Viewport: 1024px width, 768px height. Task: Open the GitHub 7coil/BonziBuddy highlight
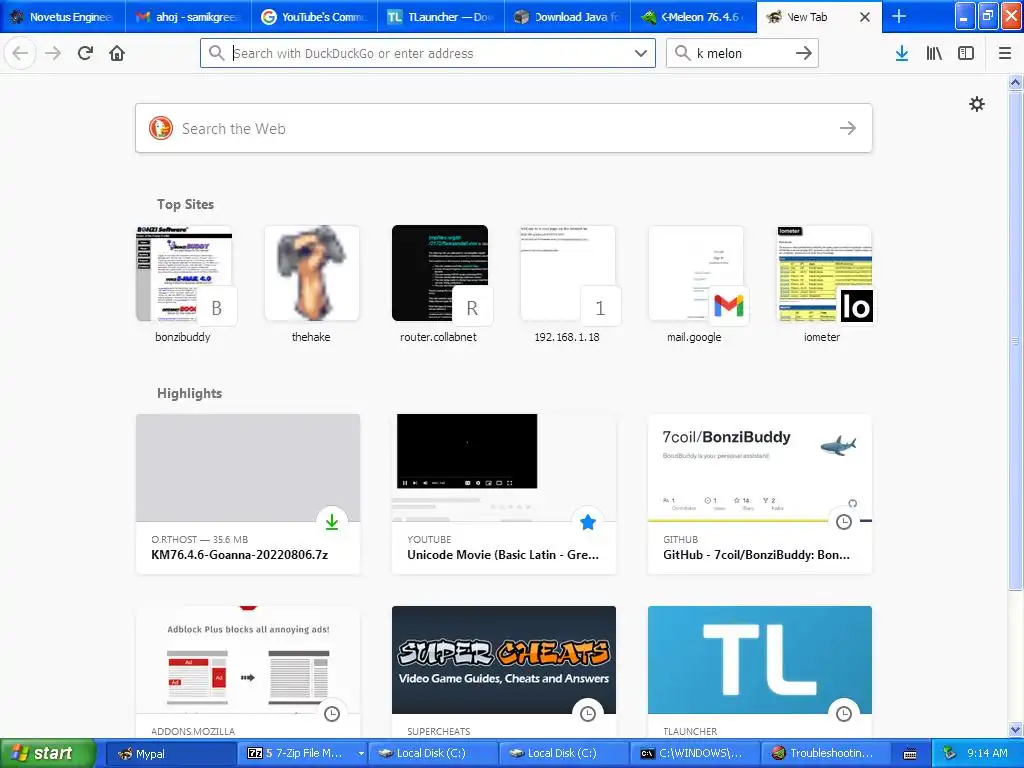(x=760, y=494)
